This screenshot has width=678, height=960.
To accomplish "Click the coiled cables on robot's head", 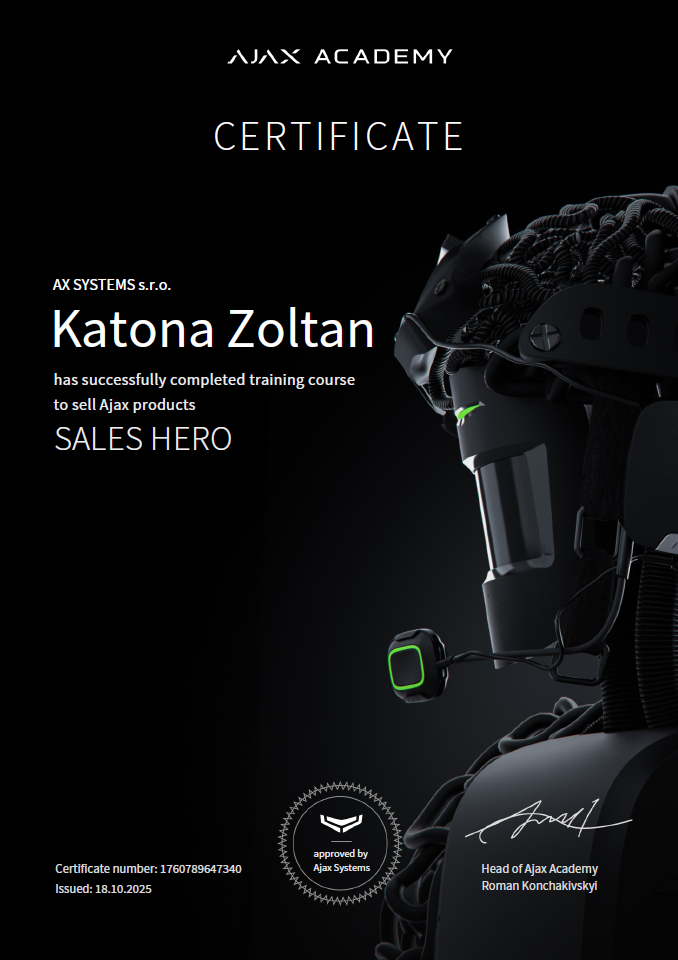I will (x=582, y=245).
